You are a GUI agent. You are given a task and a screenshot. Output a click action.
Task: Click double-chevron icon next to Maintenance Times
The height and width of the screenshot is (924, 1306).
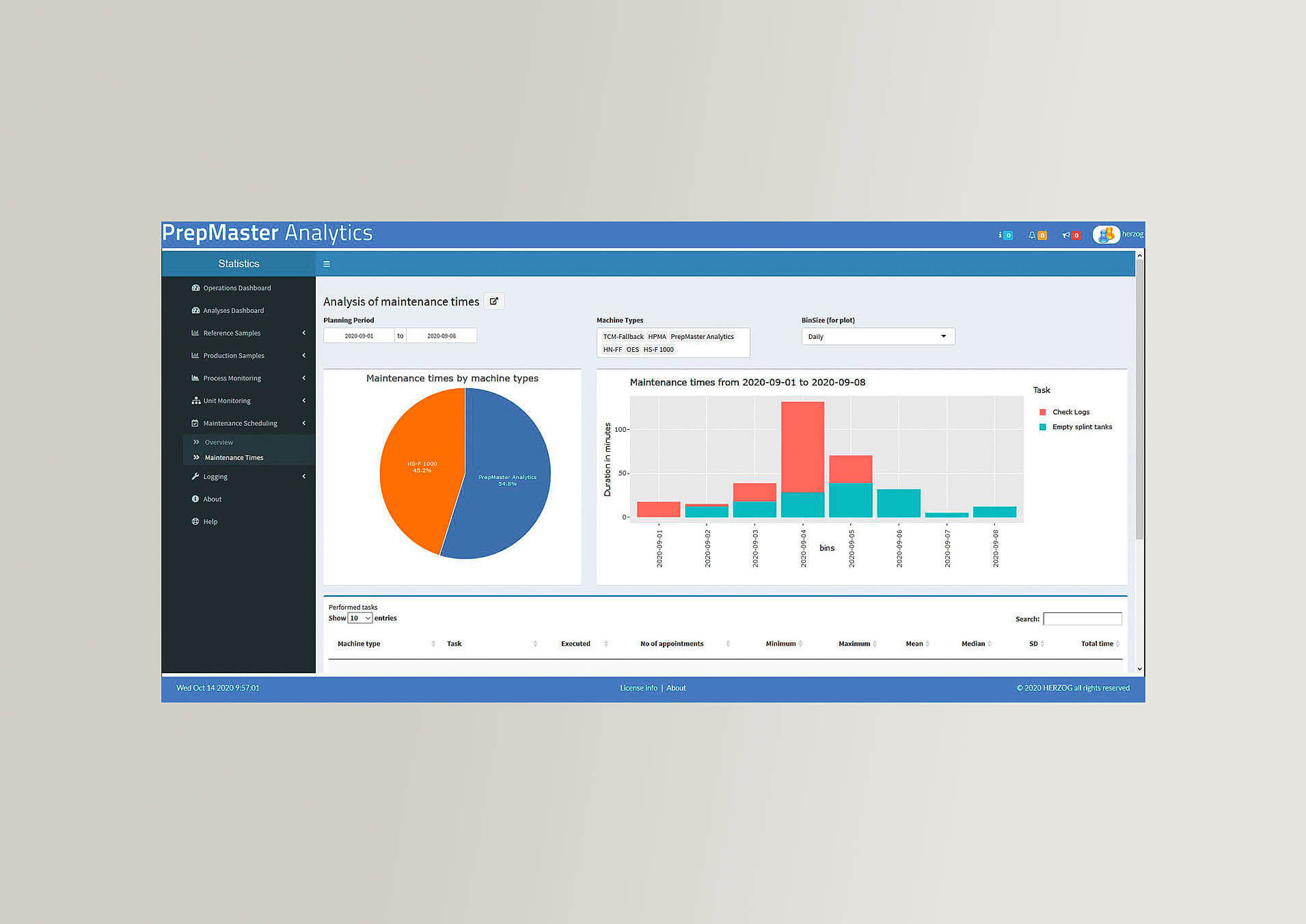point(197,457)
